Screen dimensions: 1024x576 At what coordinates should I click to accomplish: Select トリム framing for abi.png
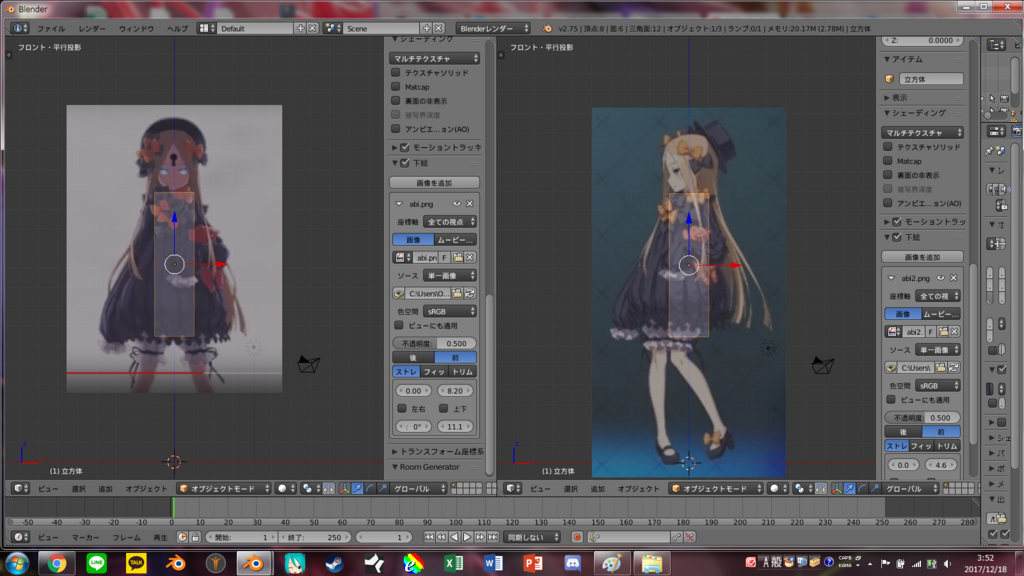pyautogui.click(x=463, y=372)
